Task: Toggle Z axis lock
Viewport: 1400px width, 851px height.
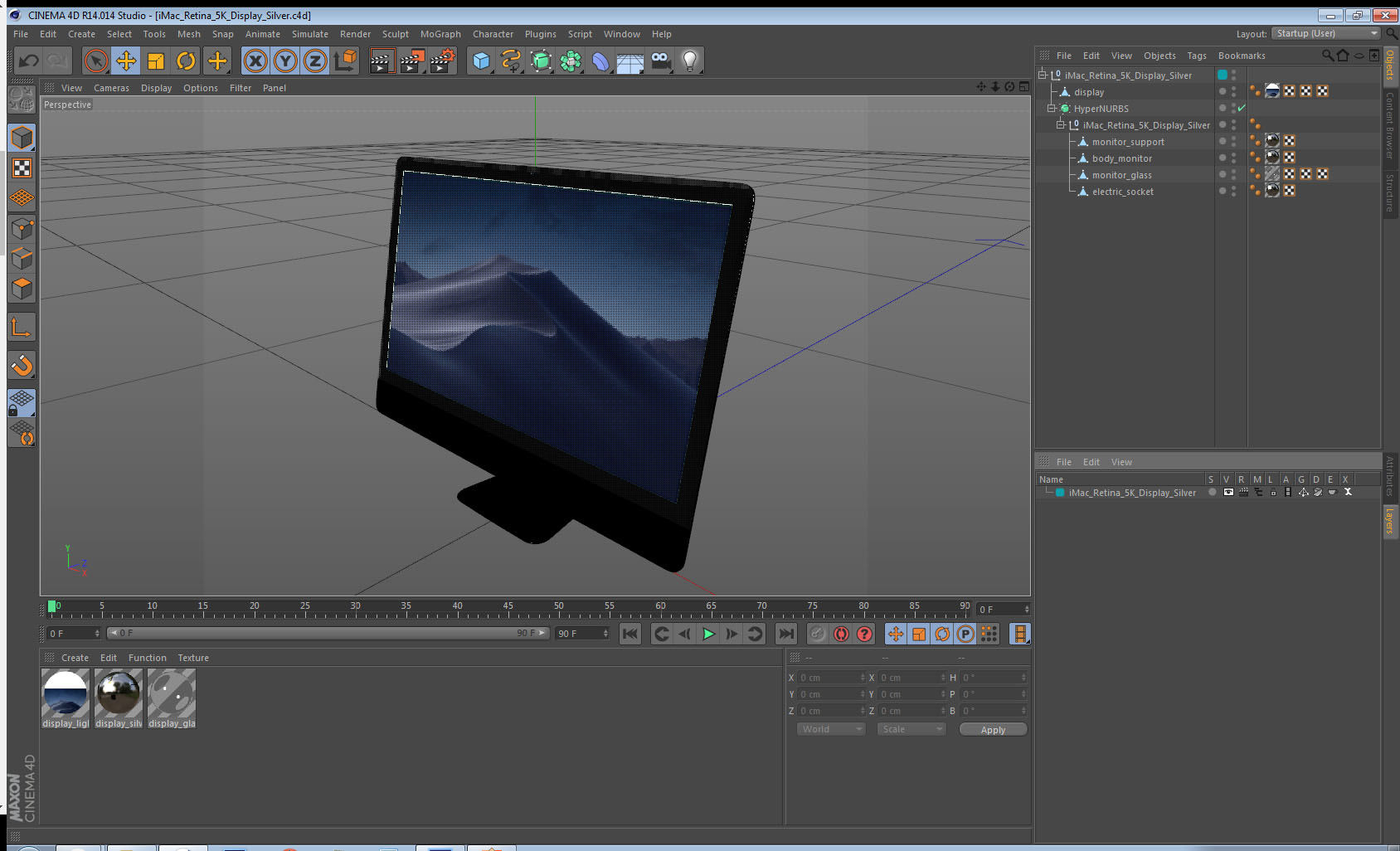Action: pos(315,61)
